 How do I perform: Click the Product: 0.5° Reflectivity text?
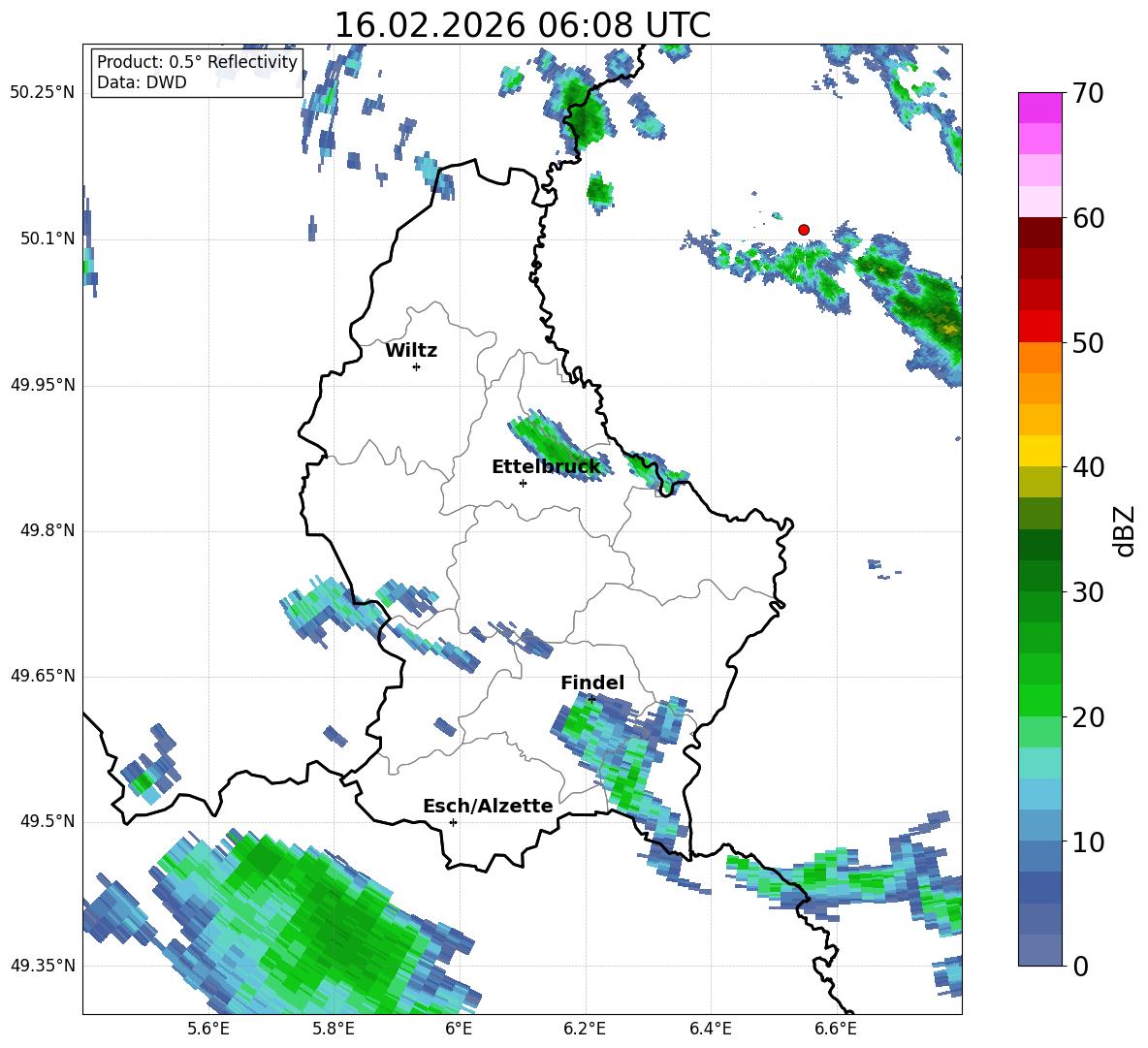[197, 61]
